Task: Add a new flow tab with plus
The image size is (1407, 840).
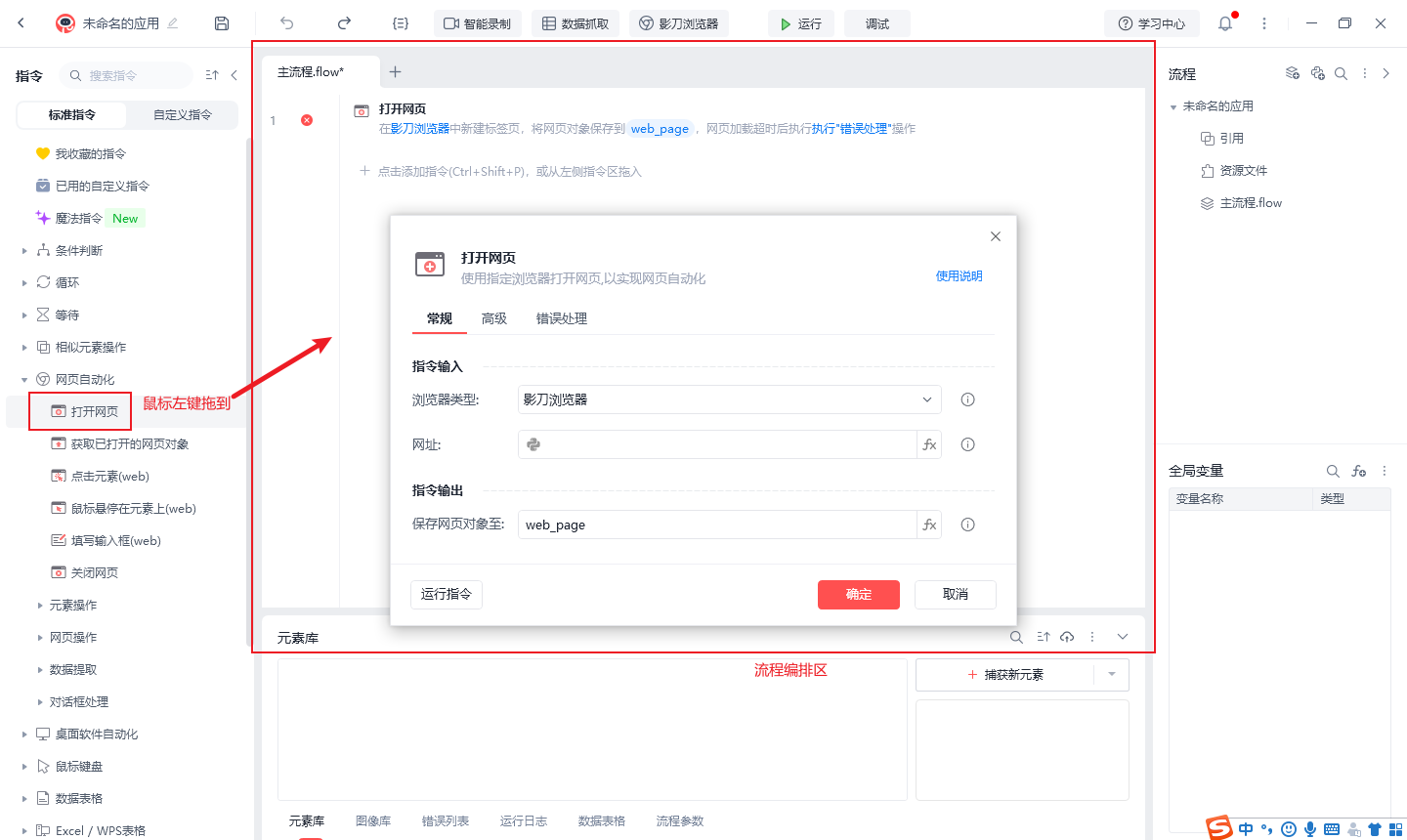Action: tap(395, 71)
